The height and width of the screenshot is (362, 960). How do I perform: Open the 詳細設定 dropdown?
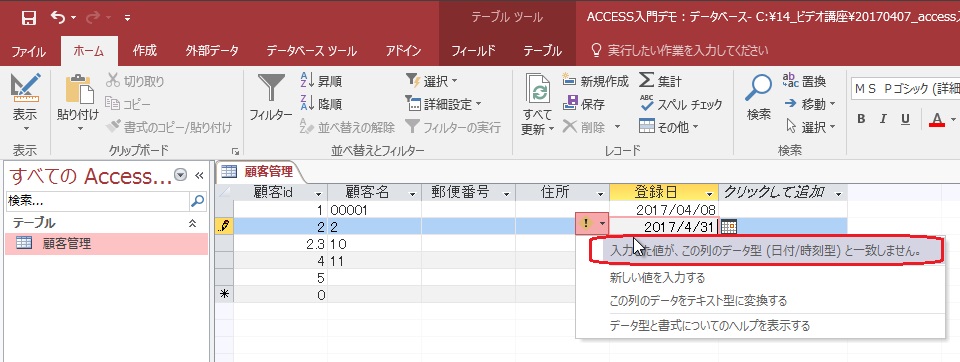444,104
